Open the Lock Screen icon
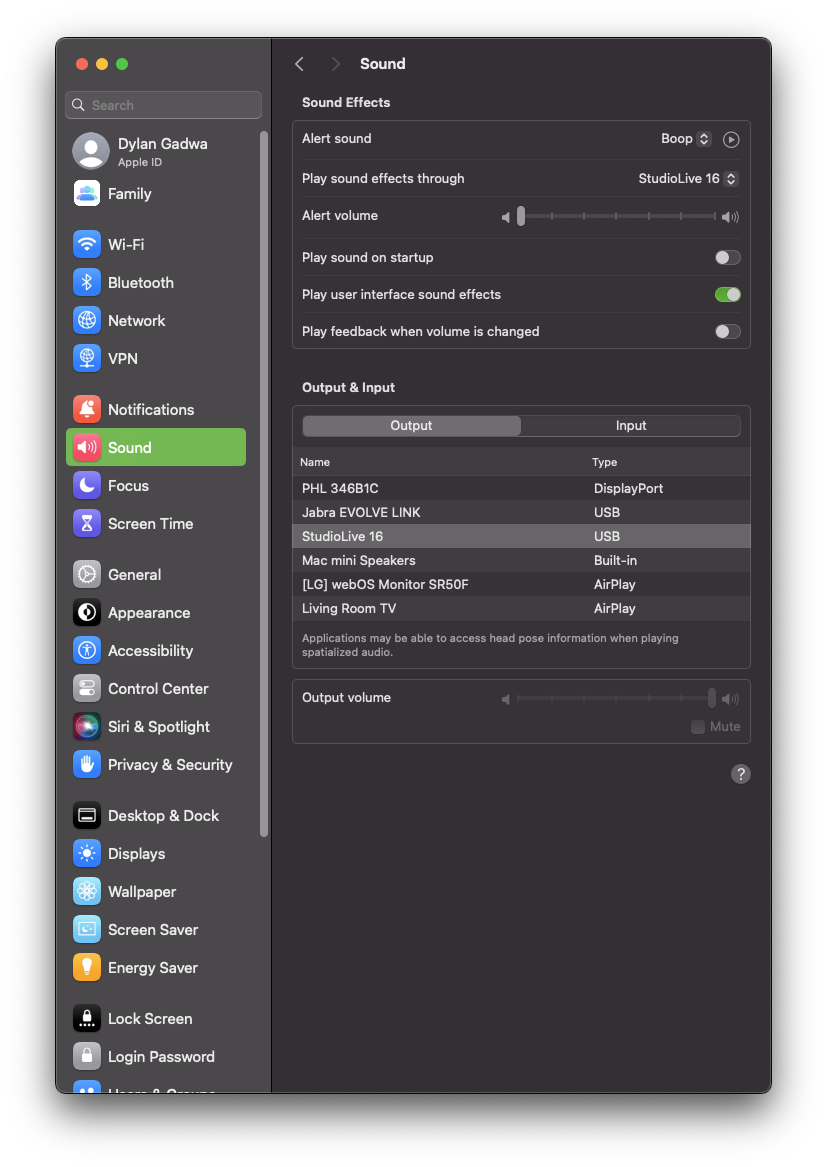This screenshot has width=827, height=1167. point(87,1018)
